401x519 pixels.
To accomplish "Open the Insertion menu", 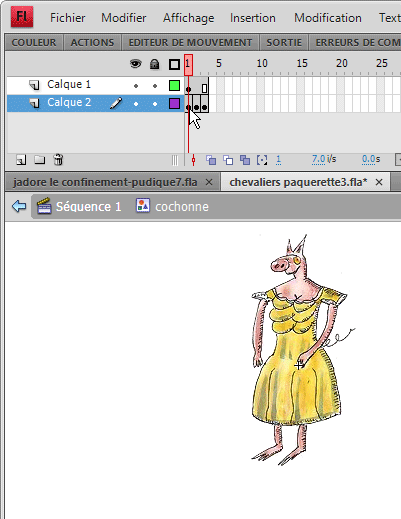I will click(253, 18).
